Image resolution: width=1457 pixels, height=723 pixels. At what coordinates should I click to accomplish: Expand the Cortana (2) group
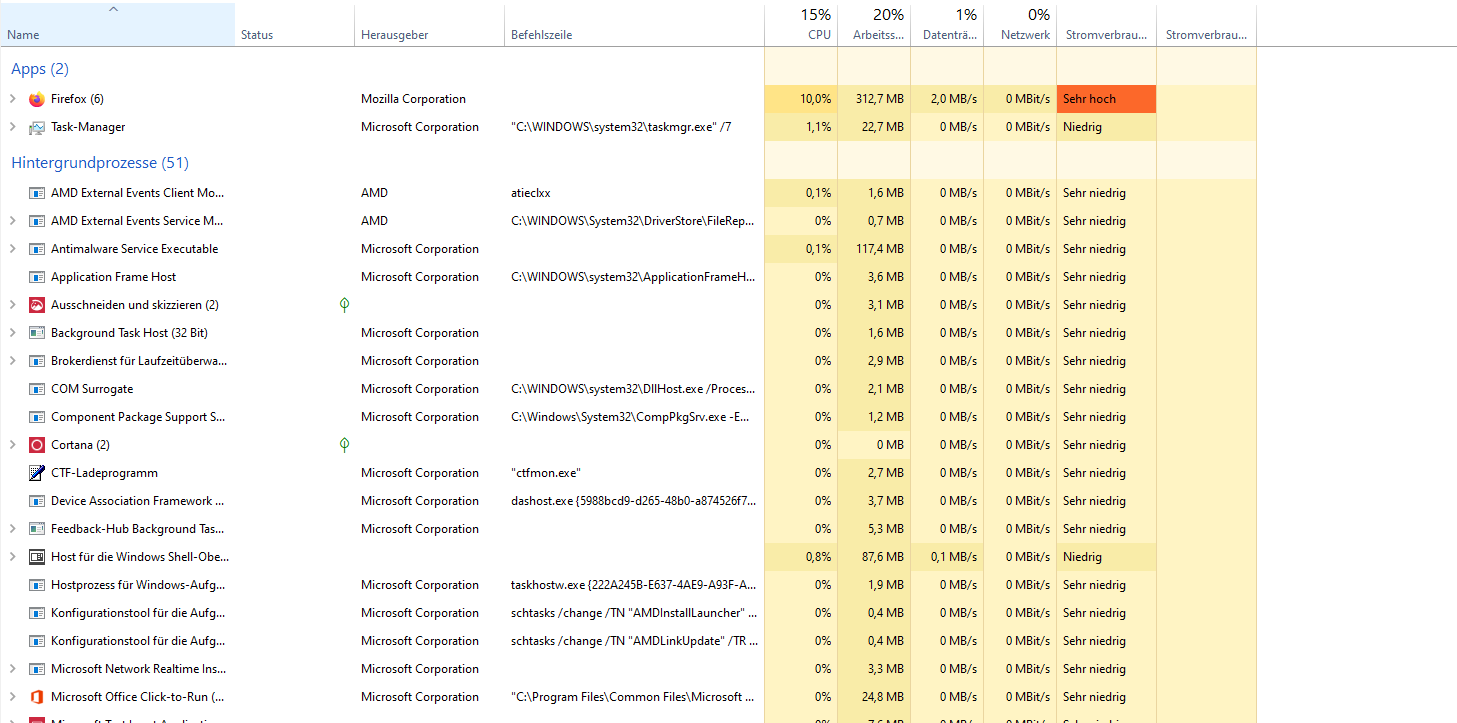[13, 445]
